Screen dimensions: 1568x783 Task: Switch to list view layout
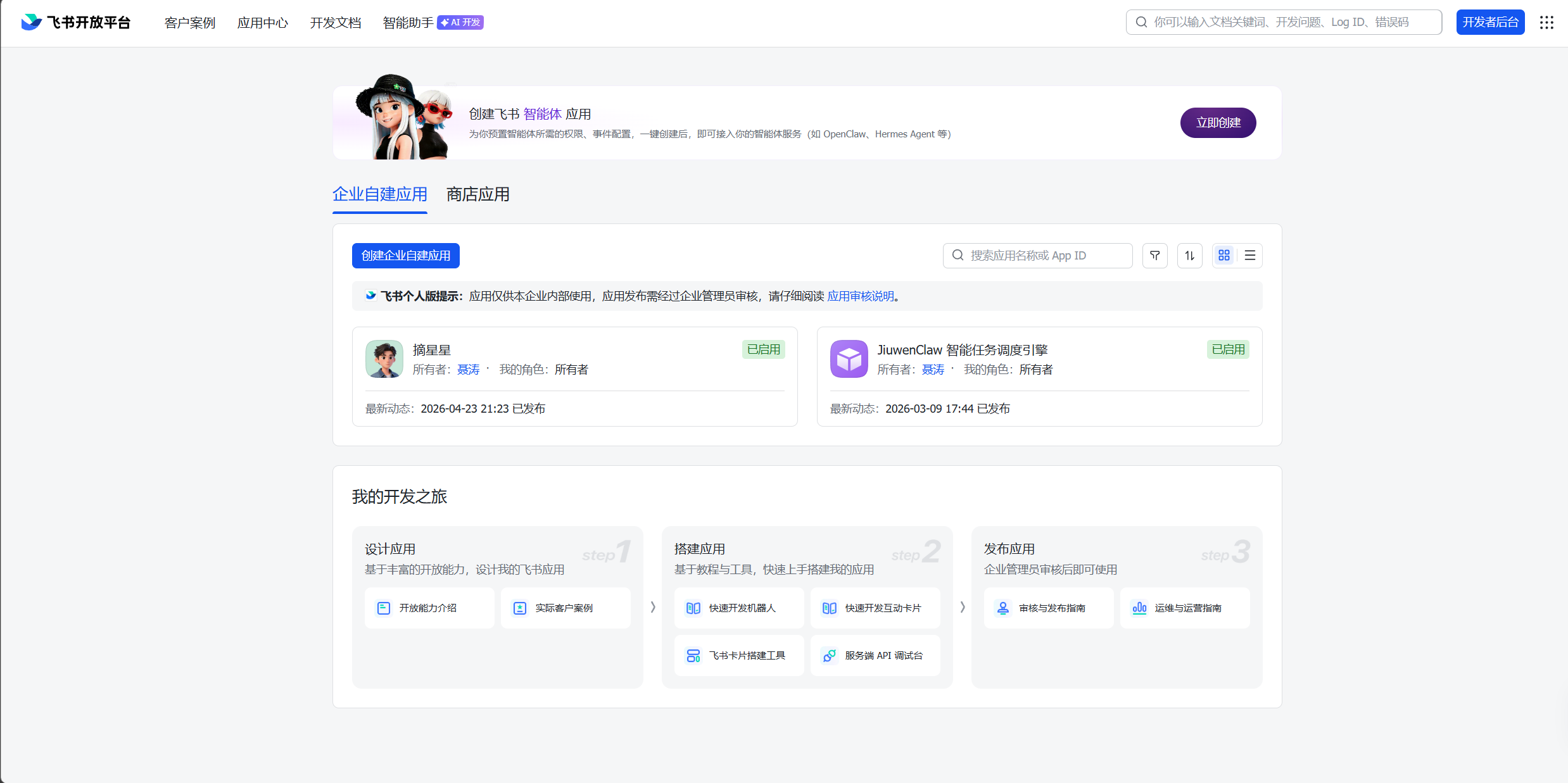pyautogui.click(x=1249, y=256)
